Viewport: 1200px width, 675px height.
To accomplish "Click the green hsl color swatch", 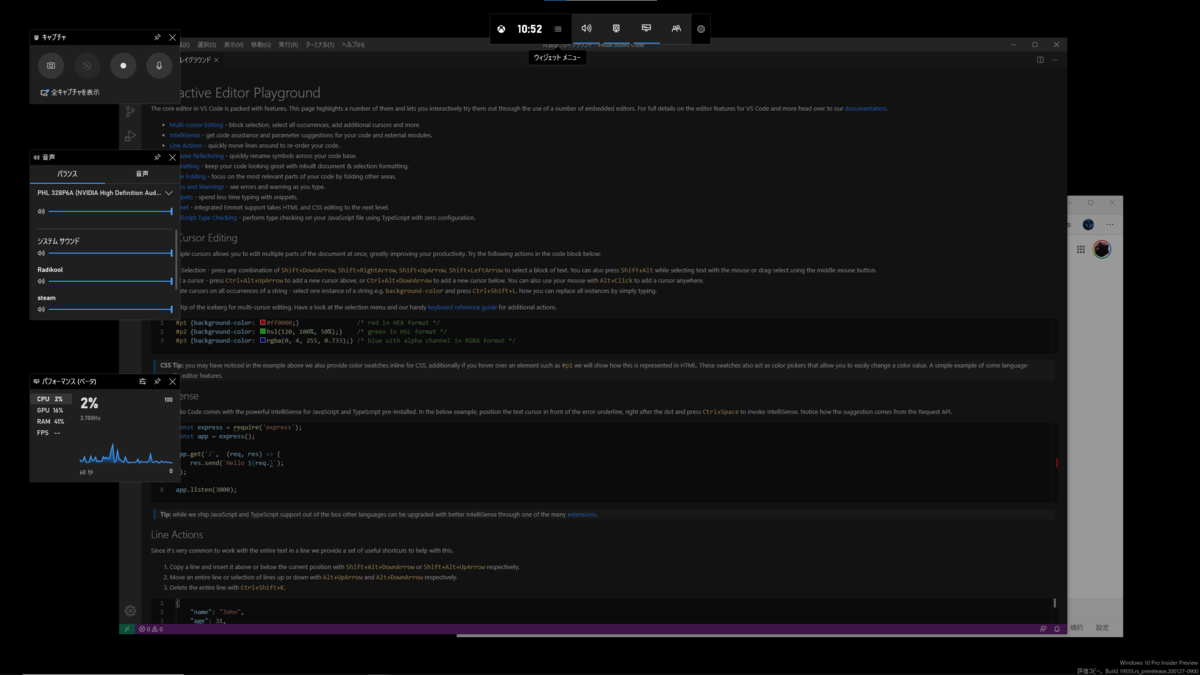I will [x=263, y=331].
